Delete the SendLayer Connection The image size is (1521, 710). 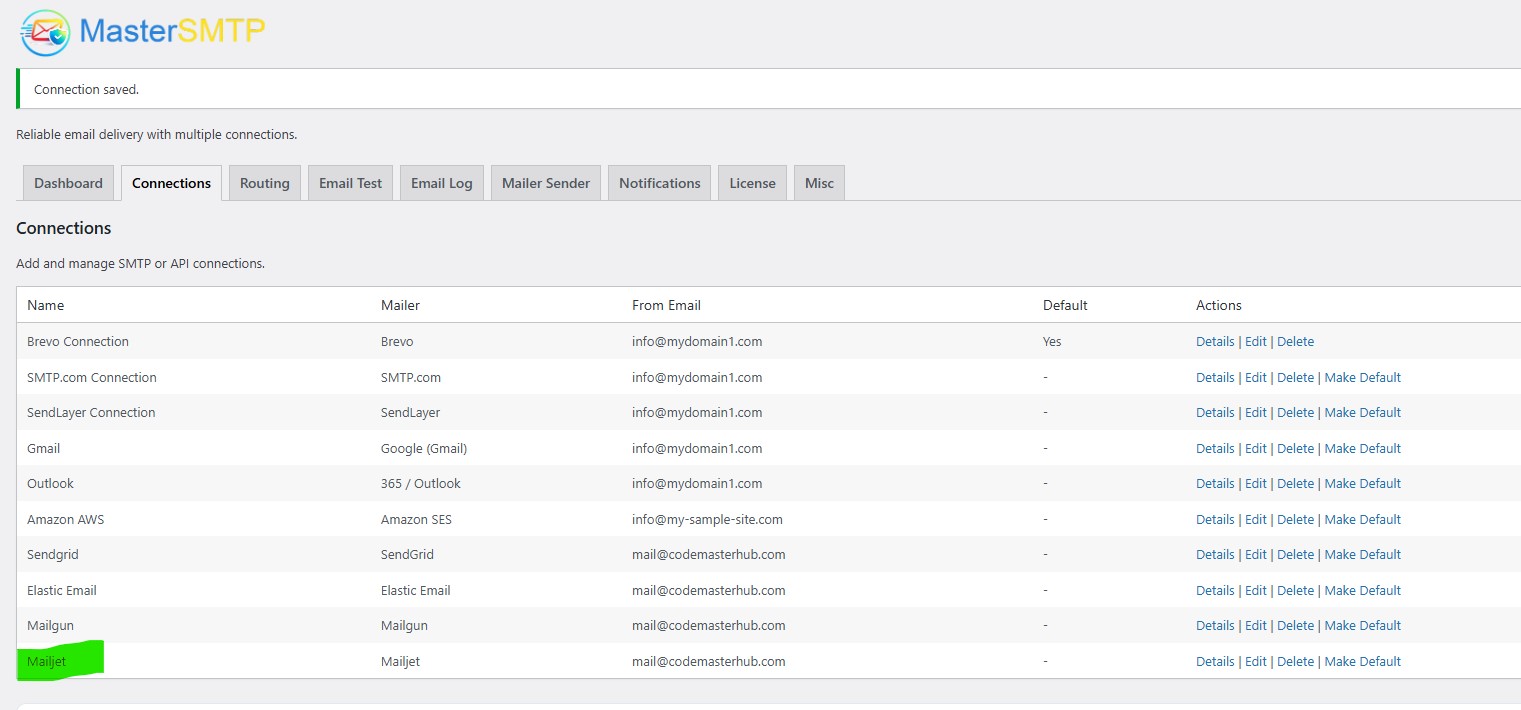tap(1295, 413)
